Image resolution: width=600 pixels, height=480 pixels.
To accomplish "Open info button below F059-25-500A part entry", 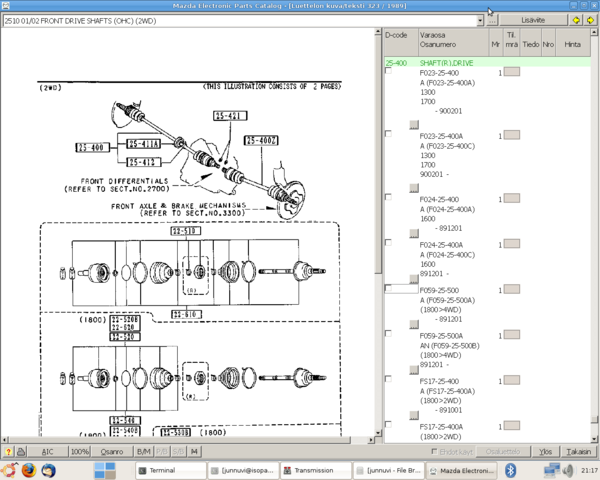I will [414, 370].
